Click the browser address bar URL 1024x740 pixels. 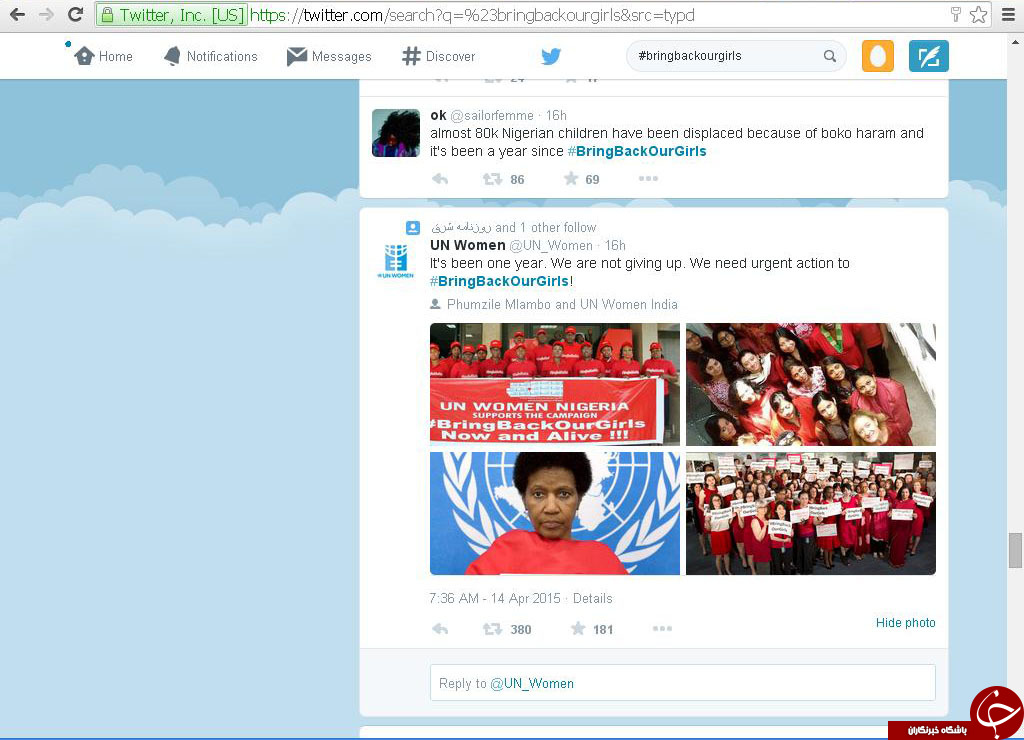[472, 15]
